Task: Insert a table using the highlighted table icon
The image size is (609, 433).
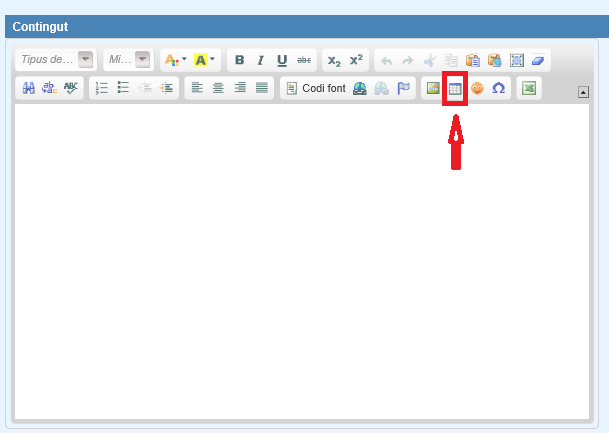Action: coord(455,88)
